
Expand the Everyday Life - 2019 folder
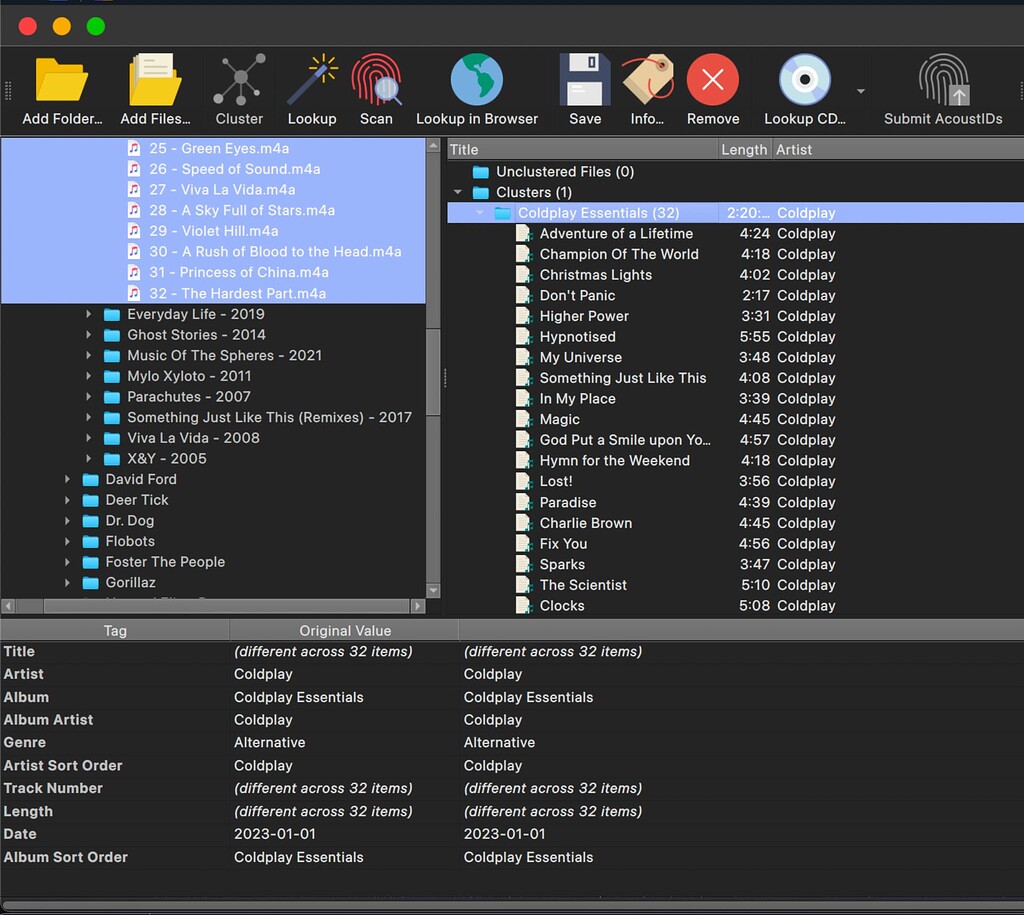[88, 314]
